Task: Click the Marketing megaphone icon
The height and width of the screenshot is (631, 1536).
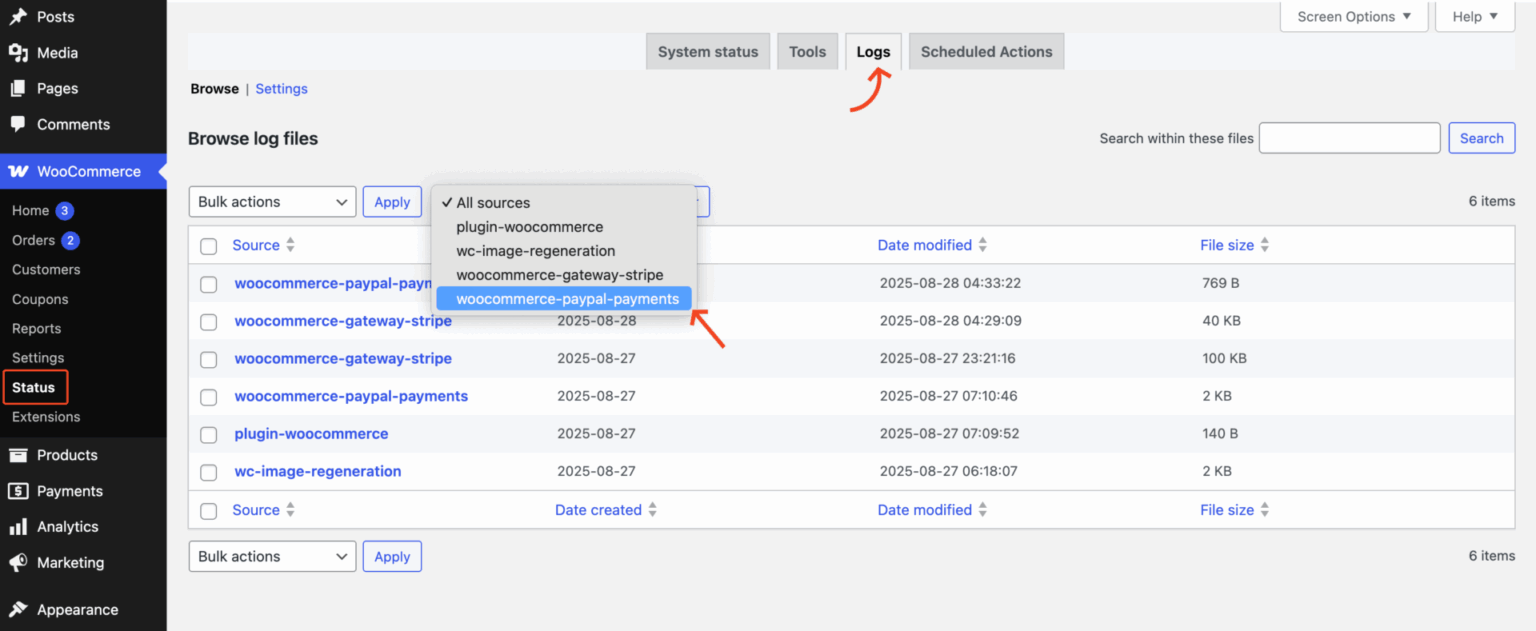Action: (18, 563)
